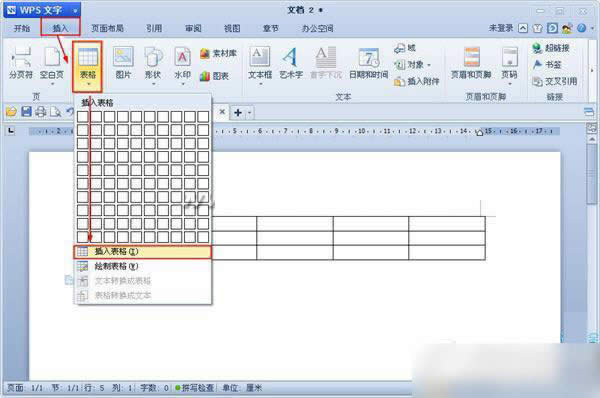This screenshot has height=398, width=600.
Task: Open the Shapes (形状) icon
Action: coord(153,63)
